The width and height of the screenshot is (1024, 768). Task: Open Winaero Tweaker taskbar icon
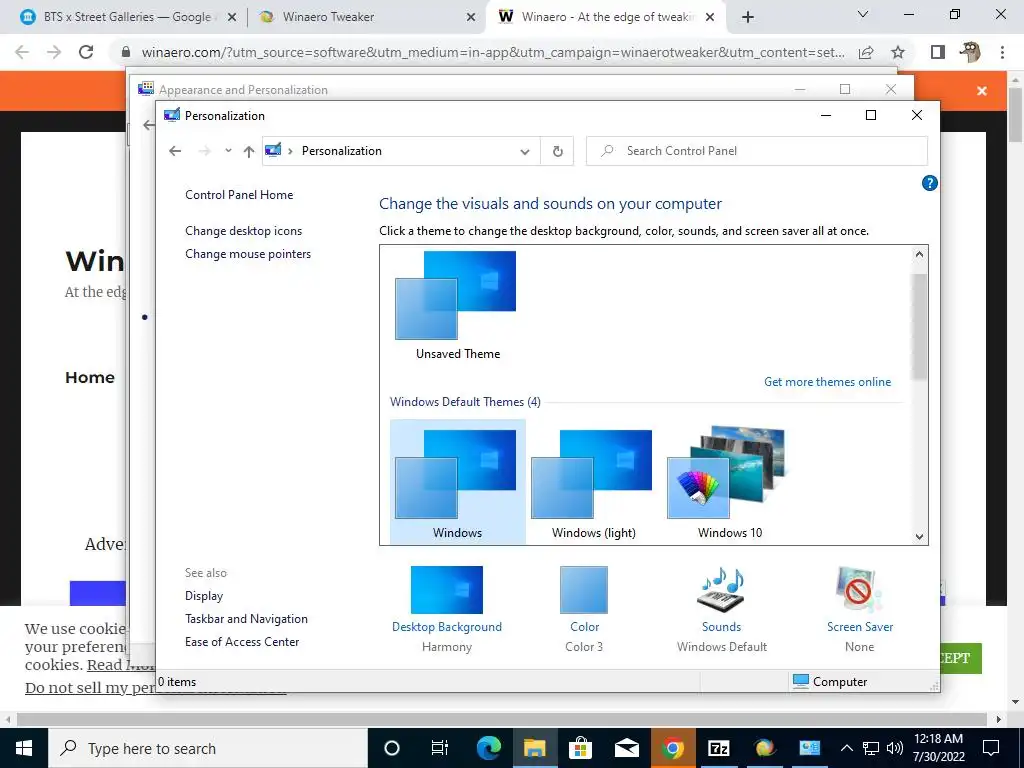pos(764,748)
